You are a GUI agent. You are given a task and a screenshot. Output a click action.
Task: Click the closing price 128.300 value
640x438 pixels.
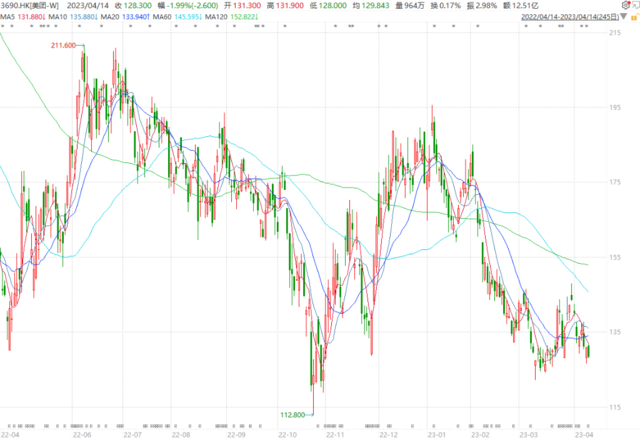coord(138,6)
